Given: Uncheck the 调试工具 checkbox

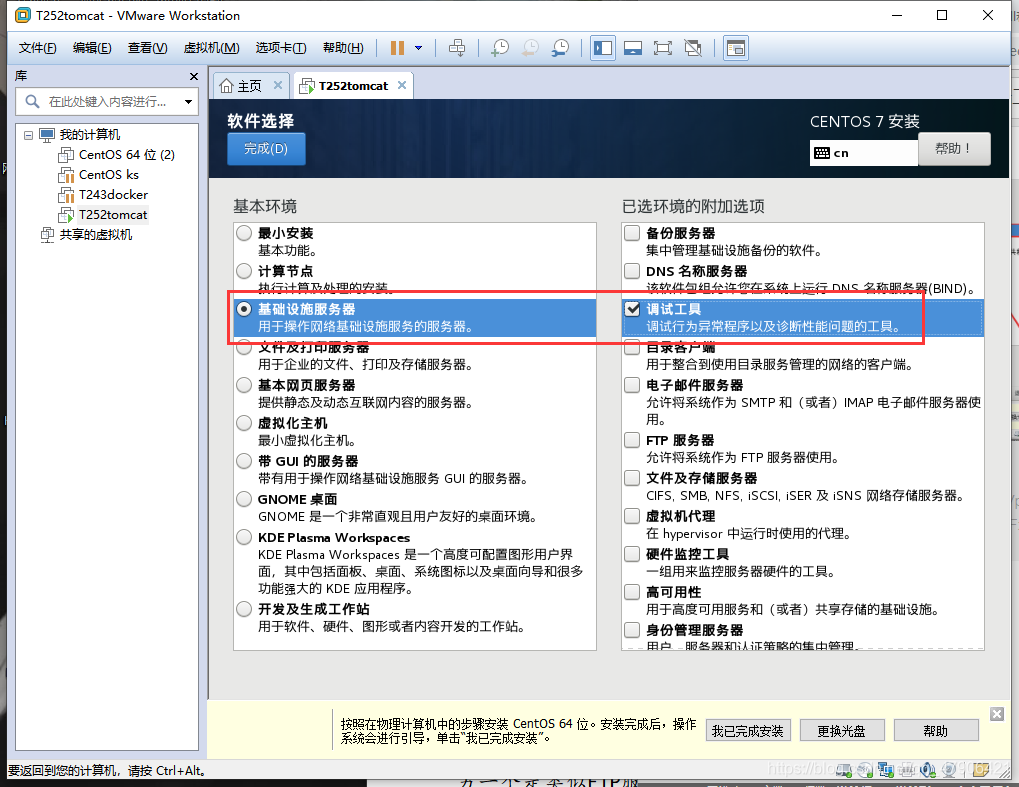Looking at the screenshot, I should coord(632,309).
